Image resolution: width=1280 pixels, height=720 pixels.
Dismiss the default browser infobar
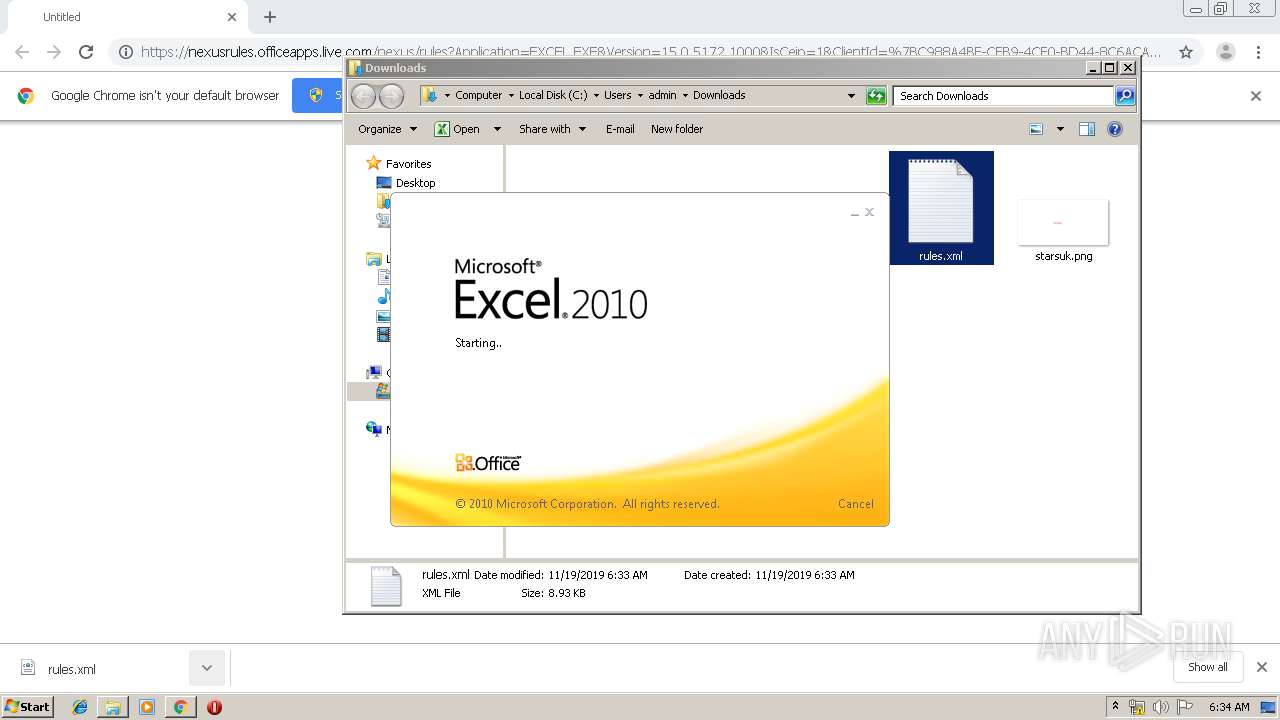[1256, 96]
